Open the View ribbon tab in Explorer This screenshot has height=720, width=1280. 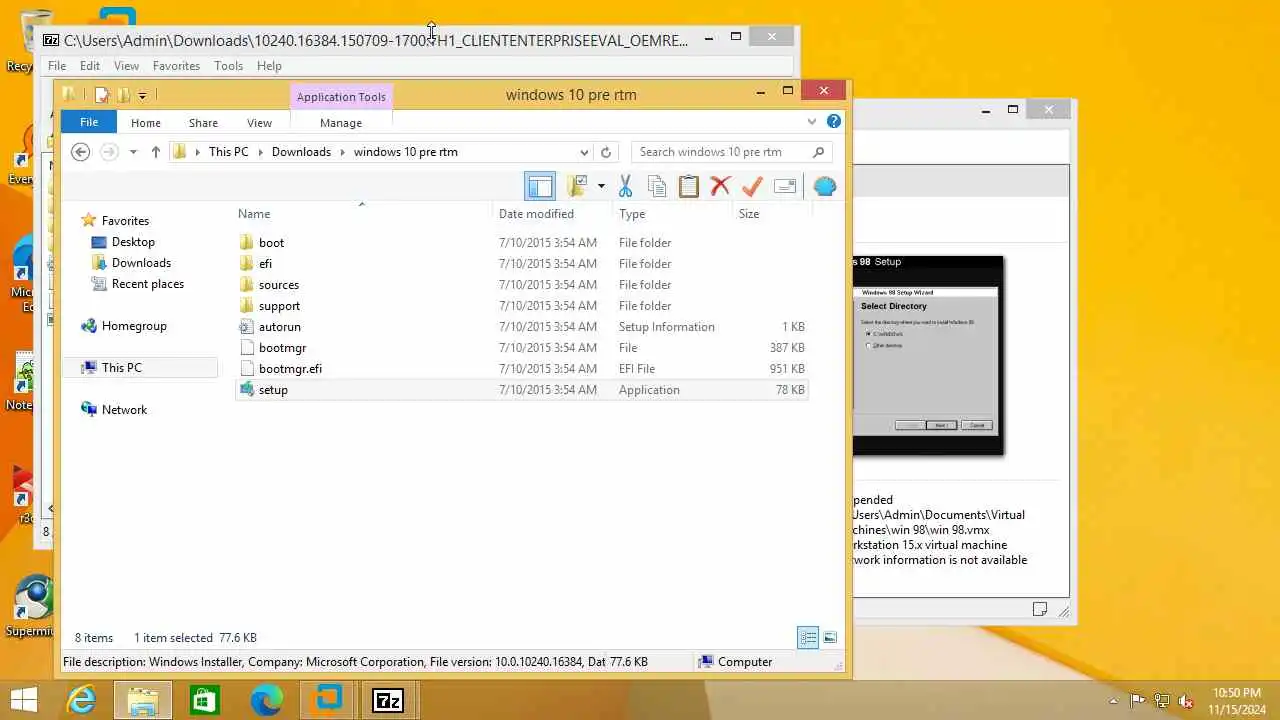tap(259, 123)
